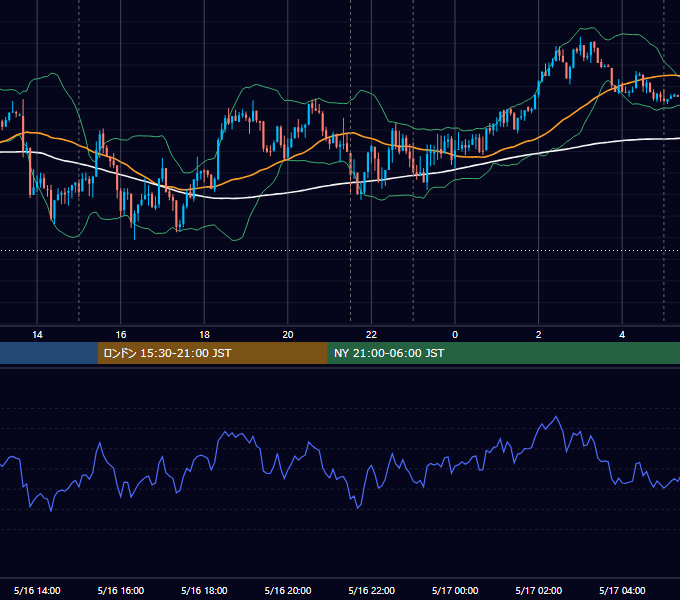Click the 14 hour axis label
This screenshot has height=600, width=680.
click(x=37, y=335)
